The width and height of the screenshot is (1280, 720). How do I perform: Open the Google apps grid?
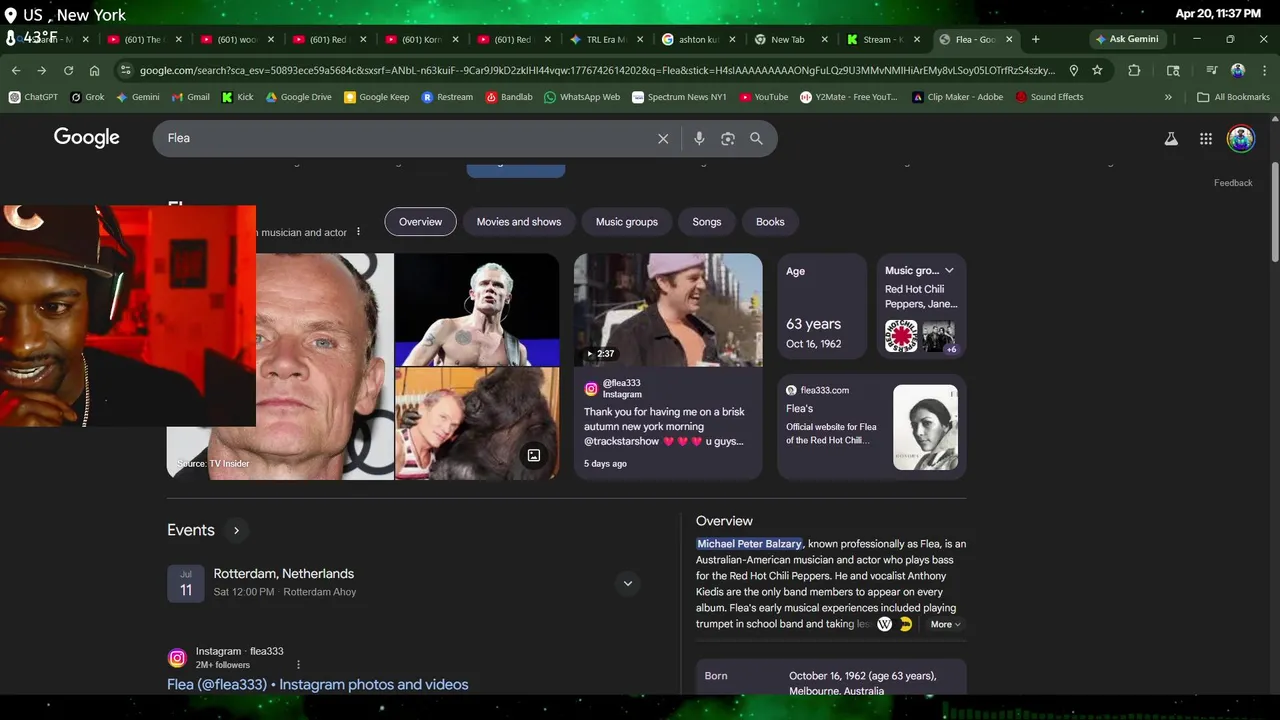tap(1206, 139)
